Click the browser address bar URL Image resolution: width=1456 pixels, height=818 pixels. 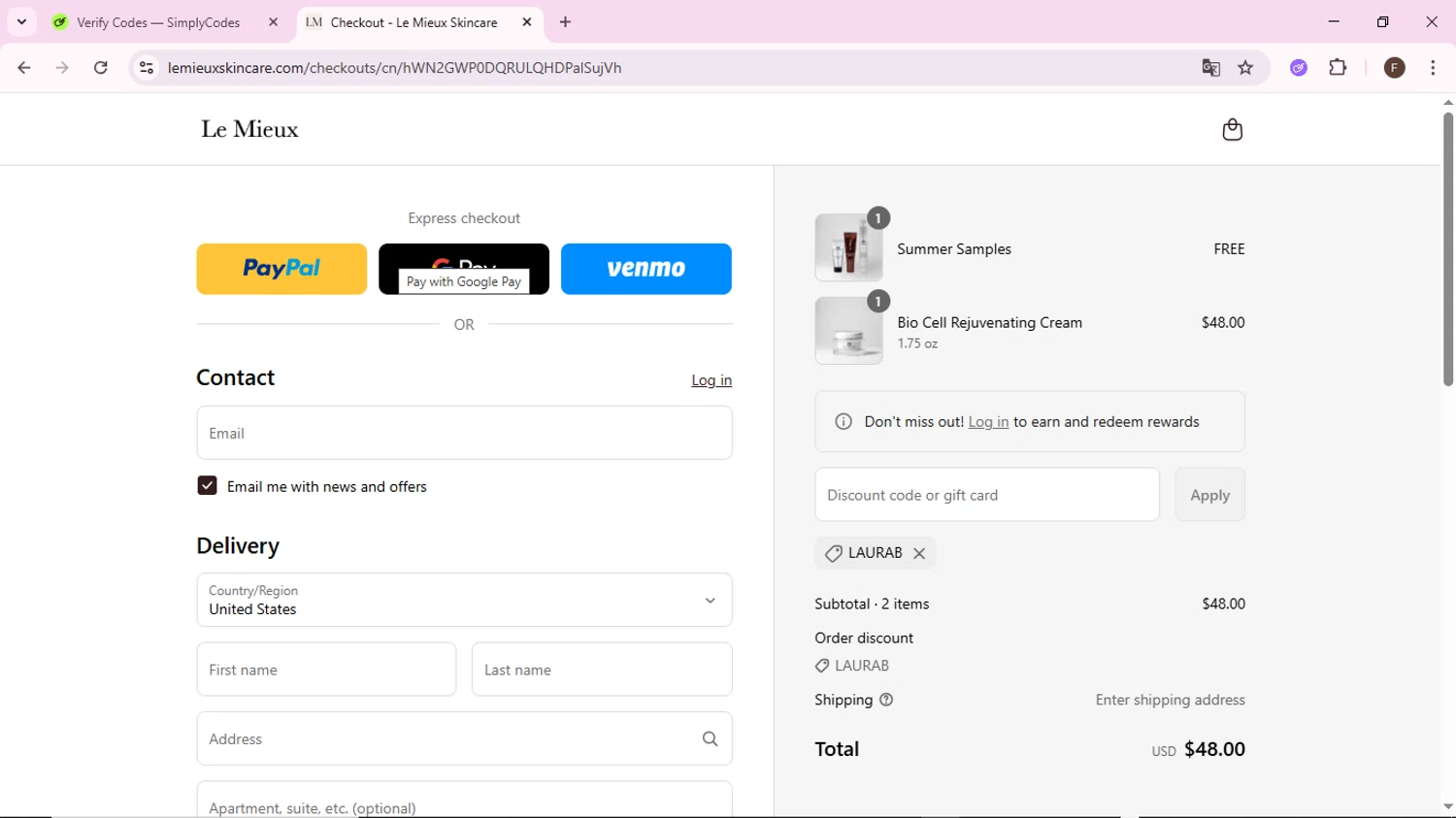(x=394, y=68)
